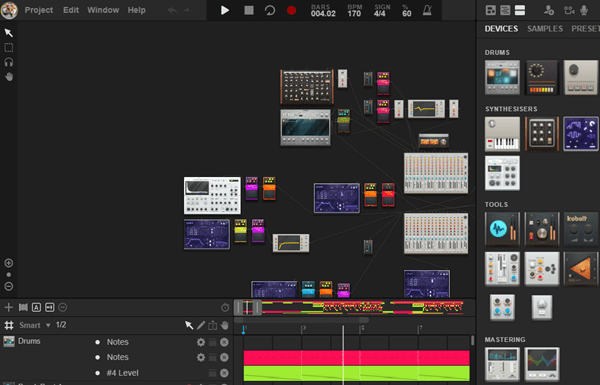Select the marquee selection tool

point(8,47)
